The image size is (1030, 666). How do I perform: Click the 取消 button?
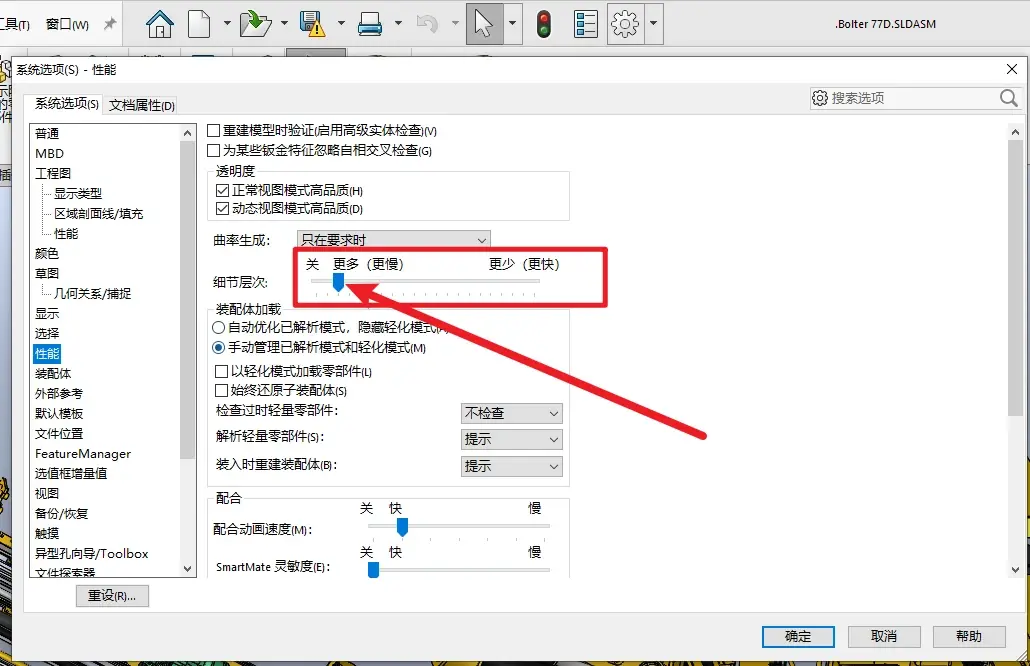point(884,636)
